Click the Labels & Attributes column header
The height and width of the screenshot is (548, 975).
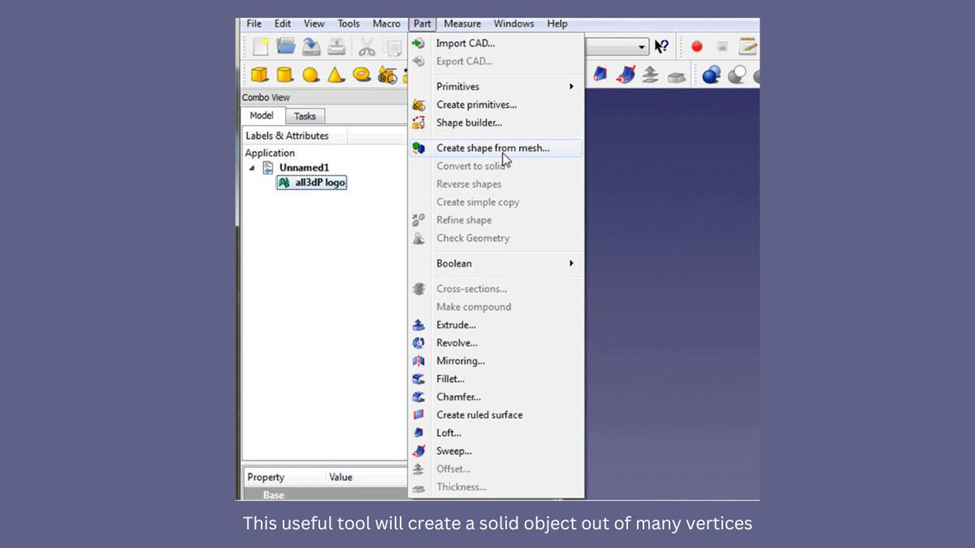tap(295, 136)
